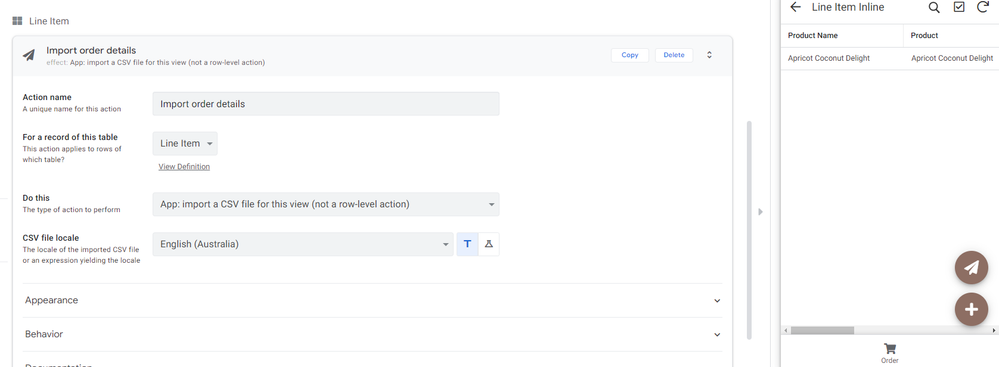Image resolution: width=999 pixels, height=367 pixels.
Task: Expand the Appearance section
Action: pos(372,300)
